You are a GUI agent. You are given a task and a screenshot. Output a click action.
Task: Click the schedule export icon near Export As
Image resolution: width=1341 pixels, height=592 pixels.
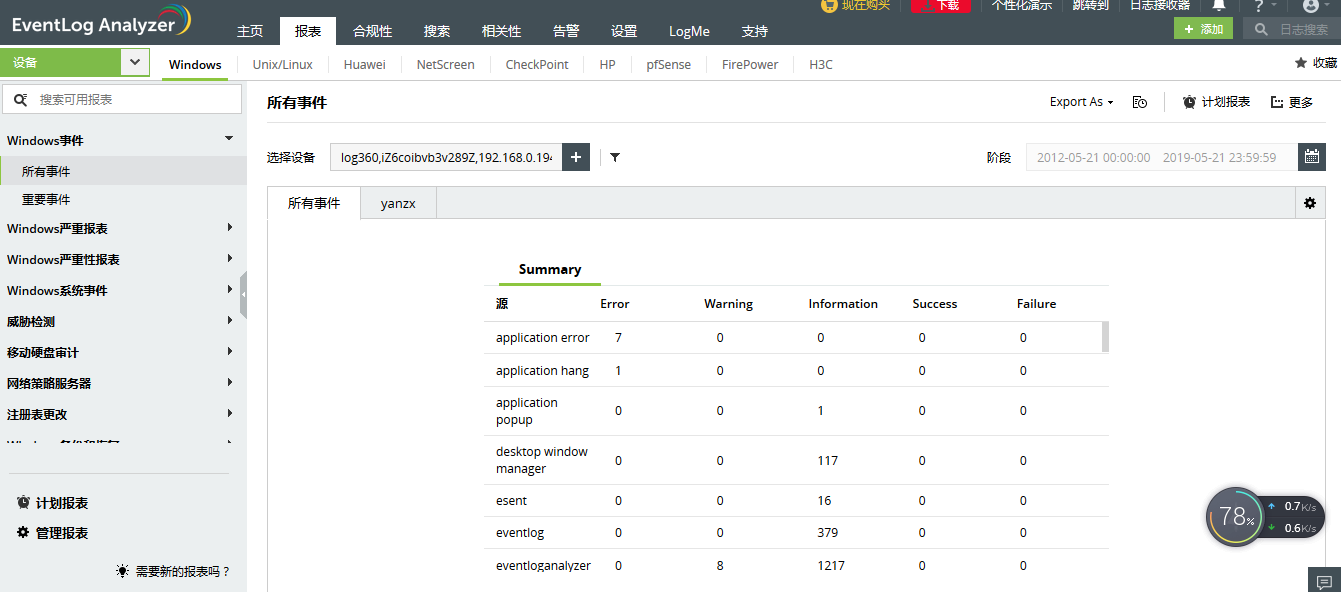click(1139, 102)
